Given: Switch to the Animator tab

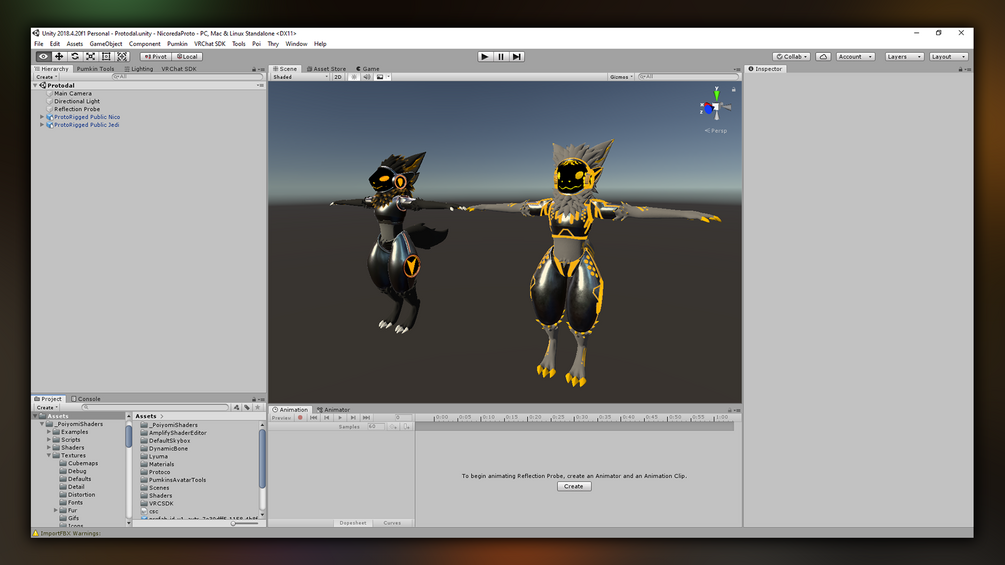Looking at the screenshot, I should tap(333, 409).
